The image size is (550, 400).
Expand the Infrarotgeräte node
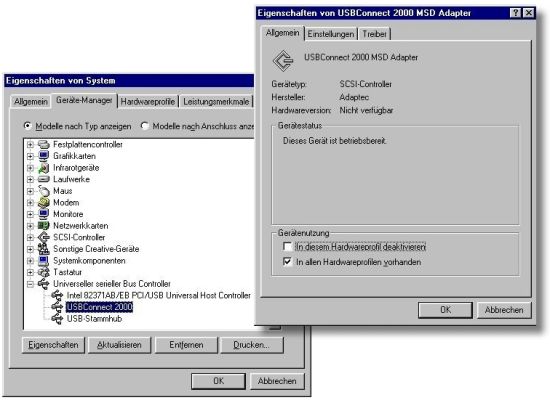click(x=30, y=168)
